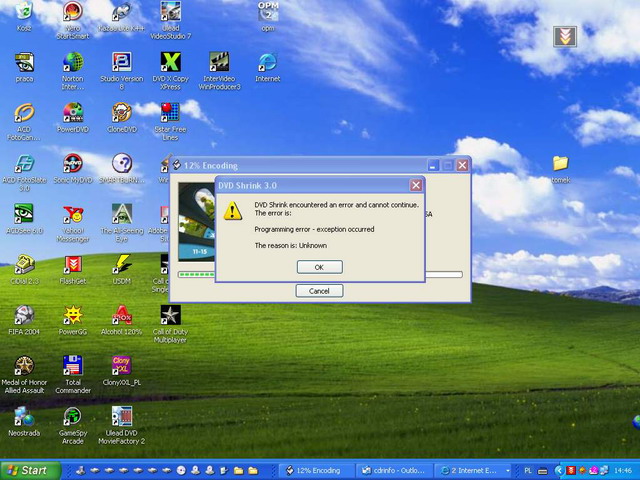Show hidden tray icons with the arrow
This screenshot has width=640, height=480.
pyautogui.click(x=558, y=471)
